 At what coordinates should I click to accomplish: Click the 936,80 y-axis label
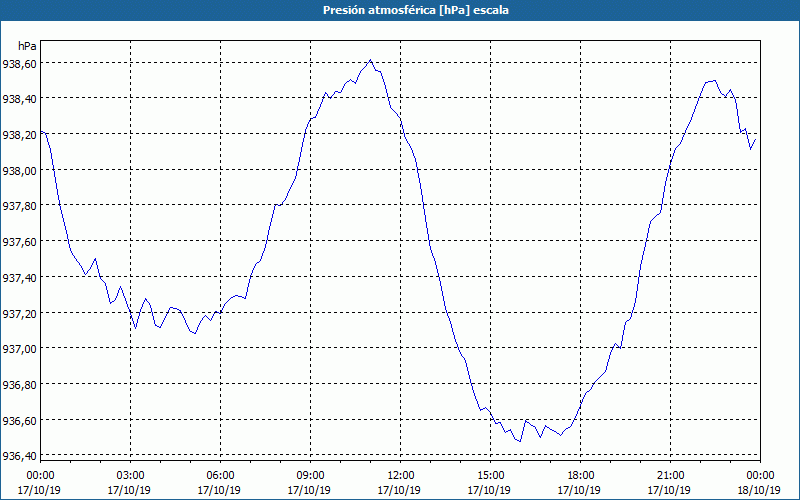pyautogui.click(x=19, y=385)
